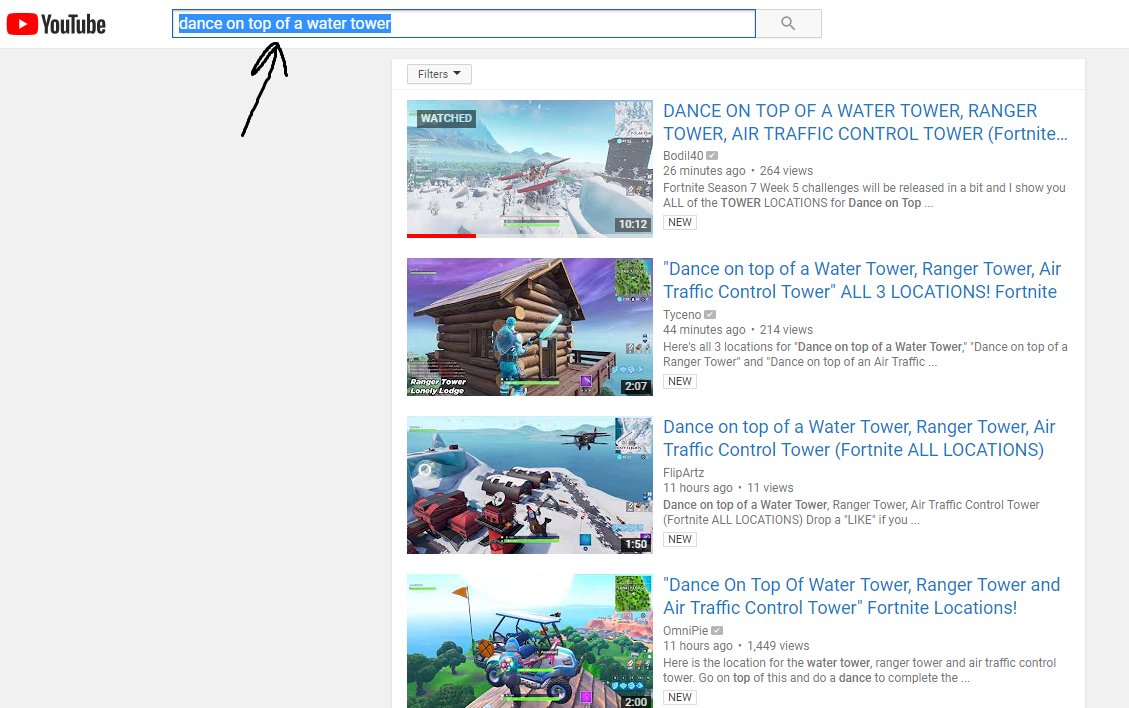
Task: Go to Bodil40 channel
Action: 683,156
